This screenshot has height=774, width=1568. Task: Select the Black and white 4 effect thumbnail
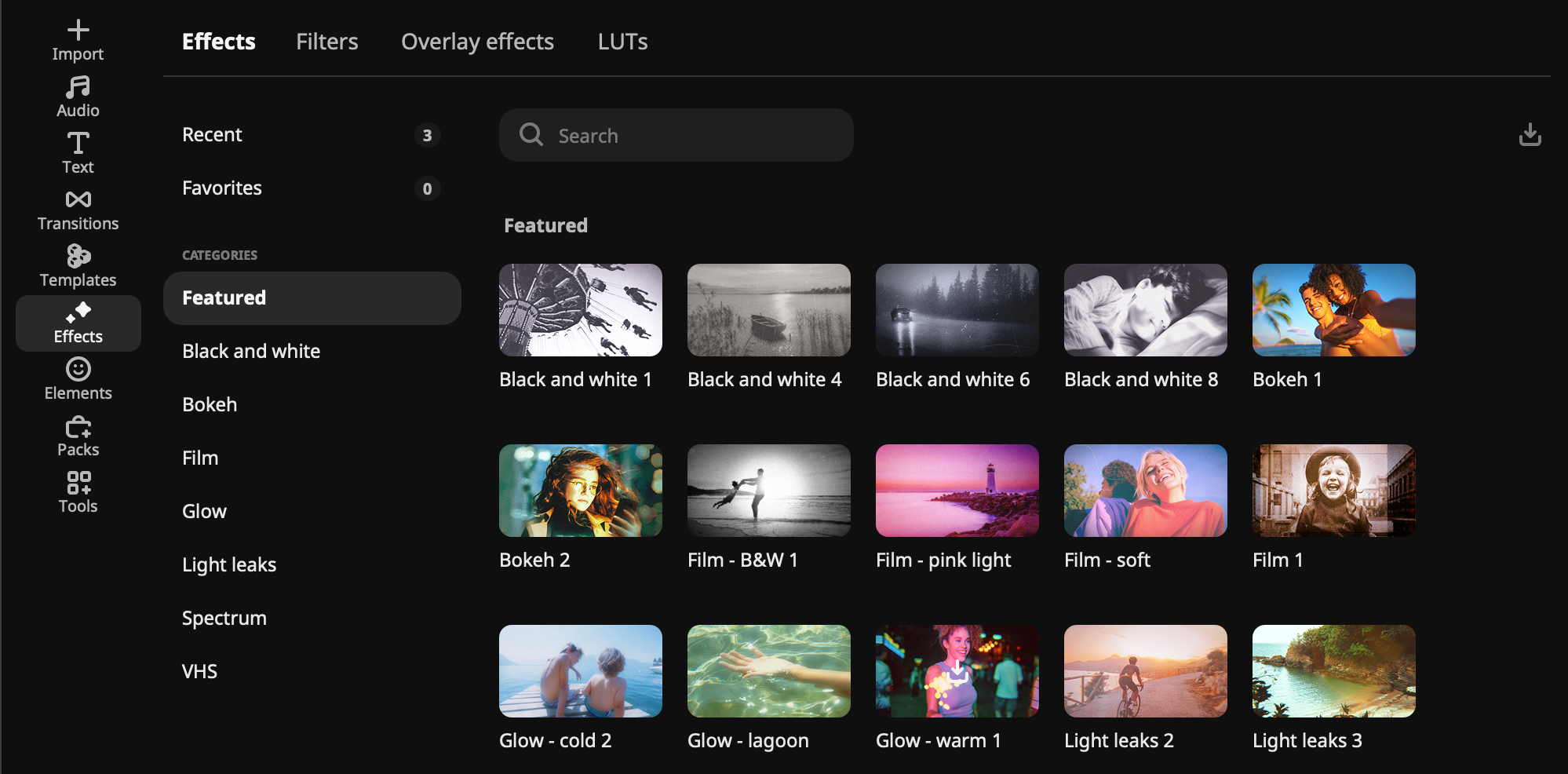click(769, 310)
